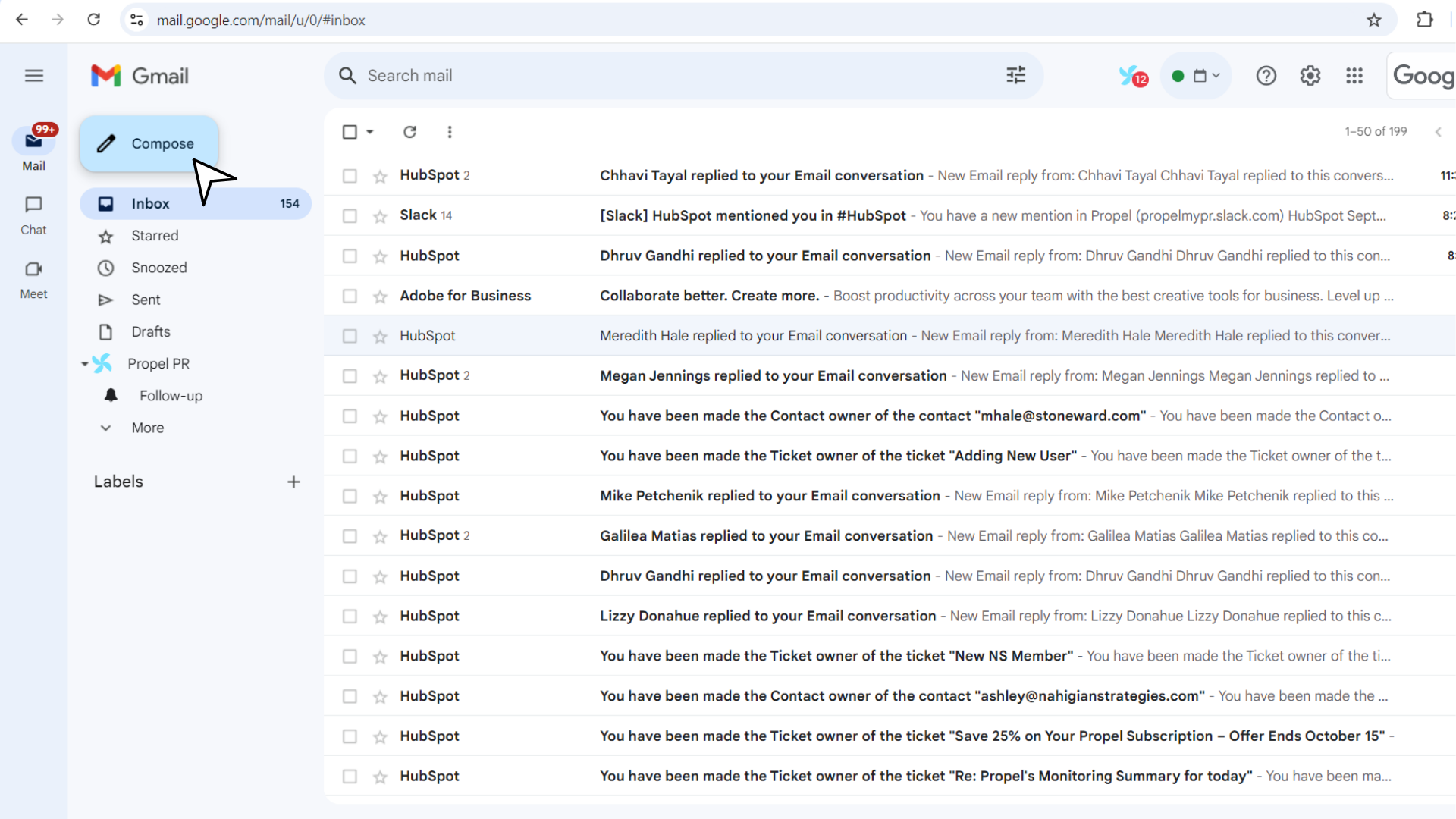Open the Propel PR label
Screen dimensions: 1456x819
point(158,364)
